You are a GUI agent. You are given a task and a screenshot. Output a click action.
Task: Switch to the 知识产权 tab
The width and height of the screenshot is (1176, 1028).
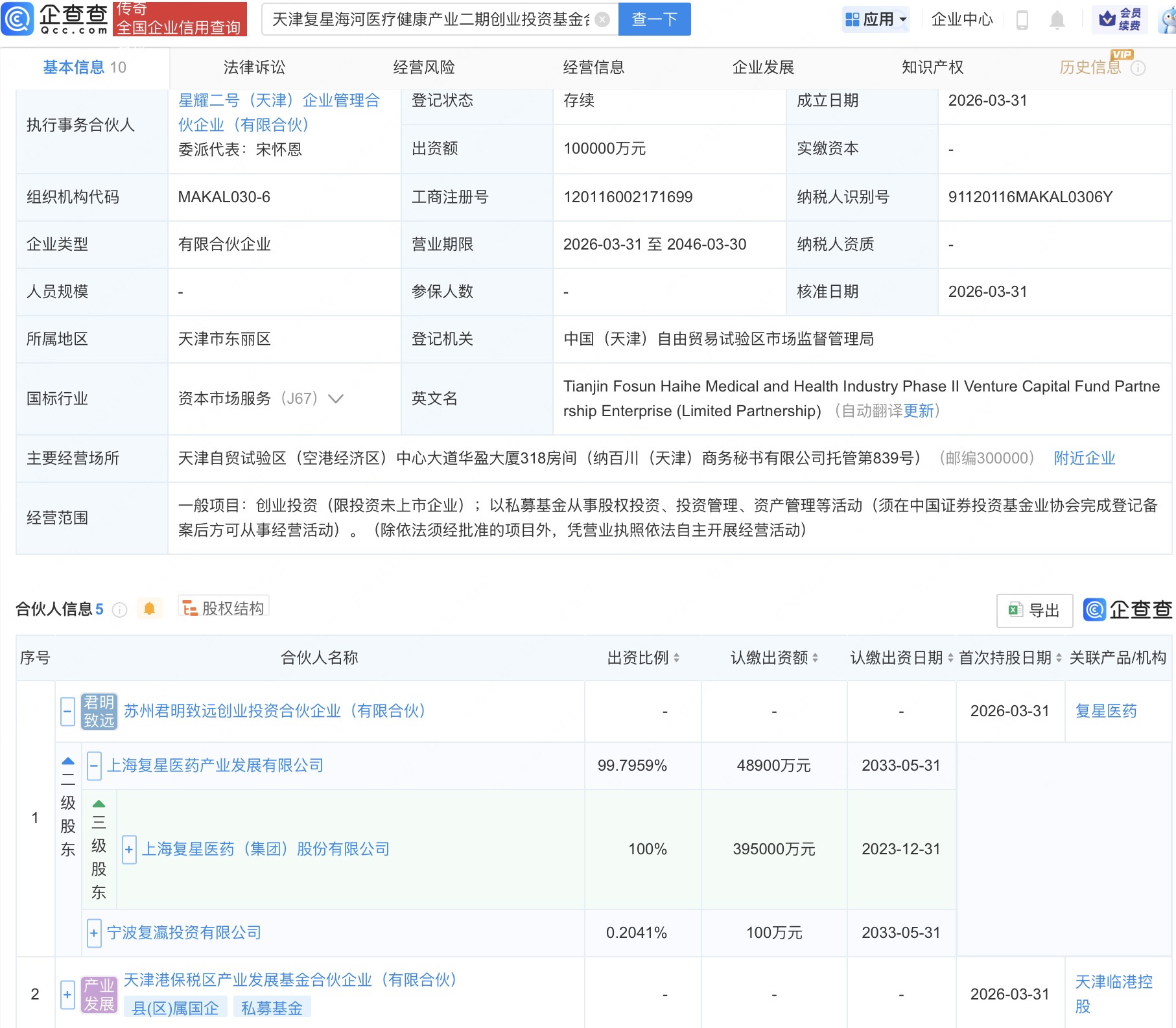(x=932, y=67)
